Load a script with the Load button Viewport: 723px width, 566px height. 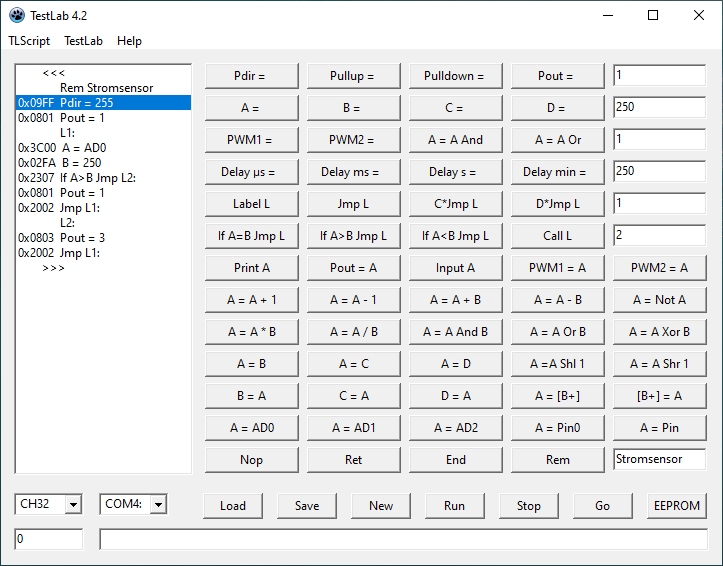pyautogui.click(x=233, y=506)
